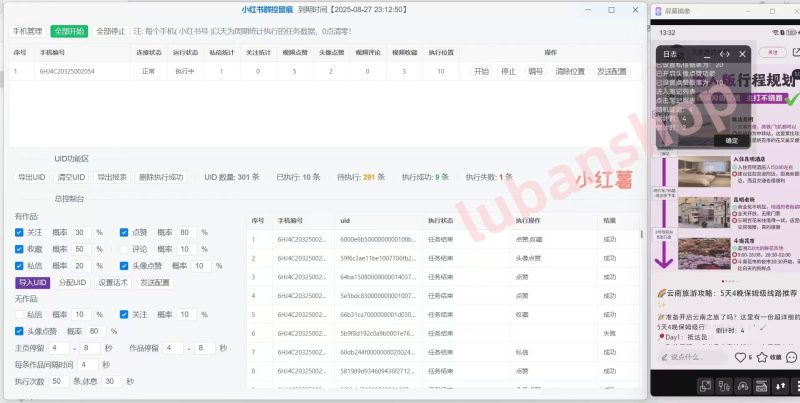Click 清空UID button
The width and height of the screenshot is (800, 403).
coord(71,178)
